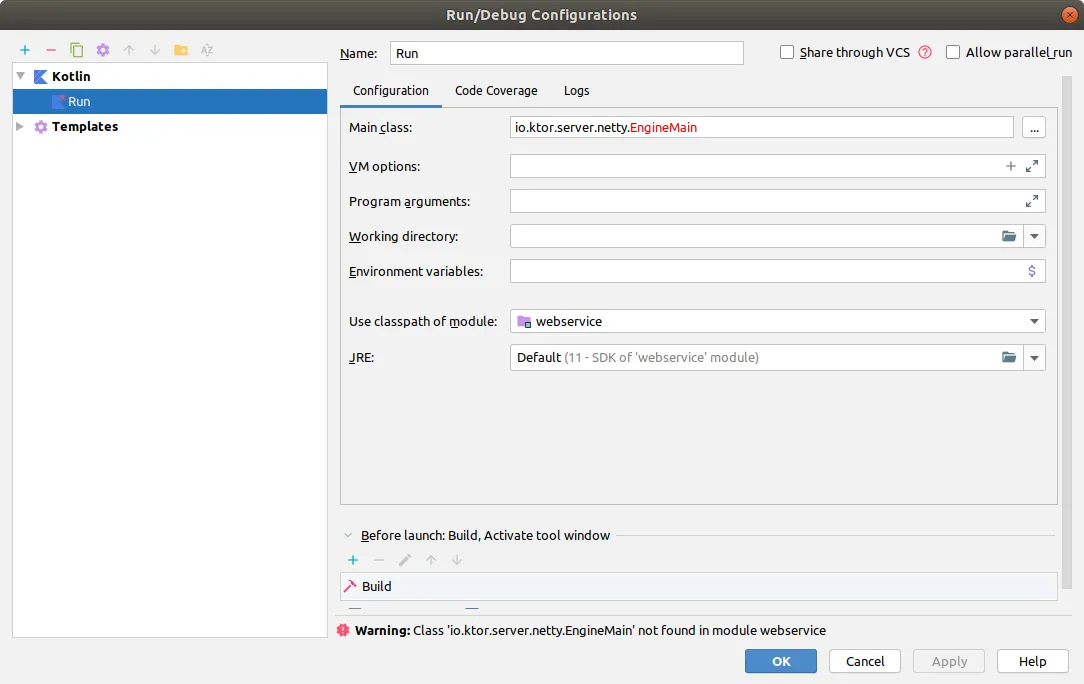Viewport: 1084px width, 684px height.
Task: Click the Add New Configuration plus icon
Action: (25, 50)
